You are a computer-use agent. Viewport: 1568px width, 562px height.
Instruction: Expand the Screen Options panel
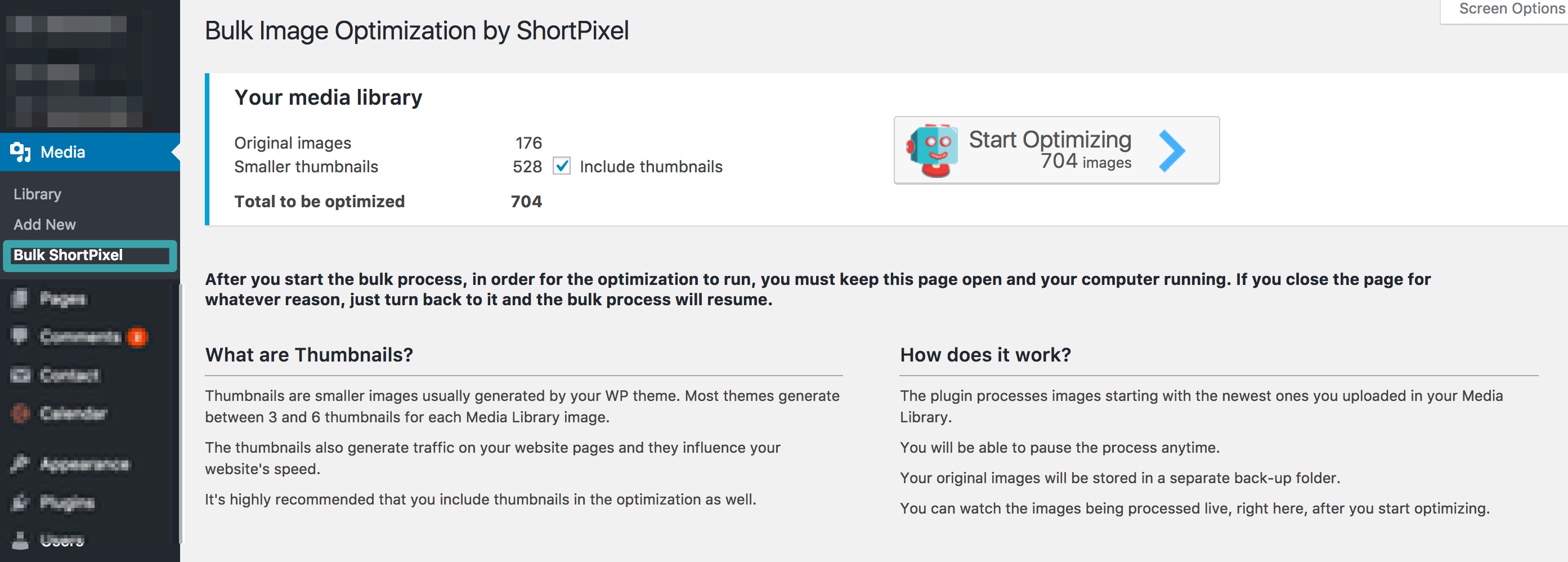1511,9
